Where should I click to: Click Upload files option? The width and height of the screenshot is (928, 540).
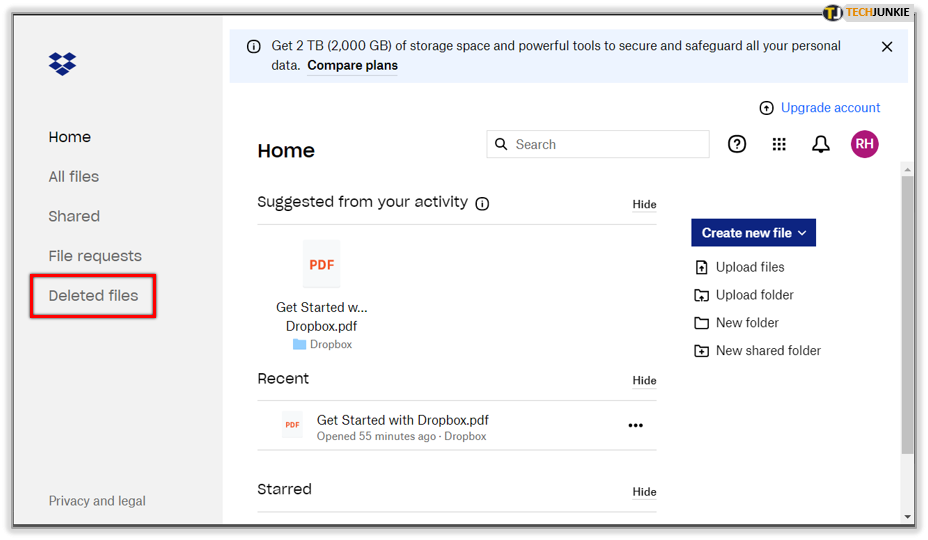(x=750, y=267)
